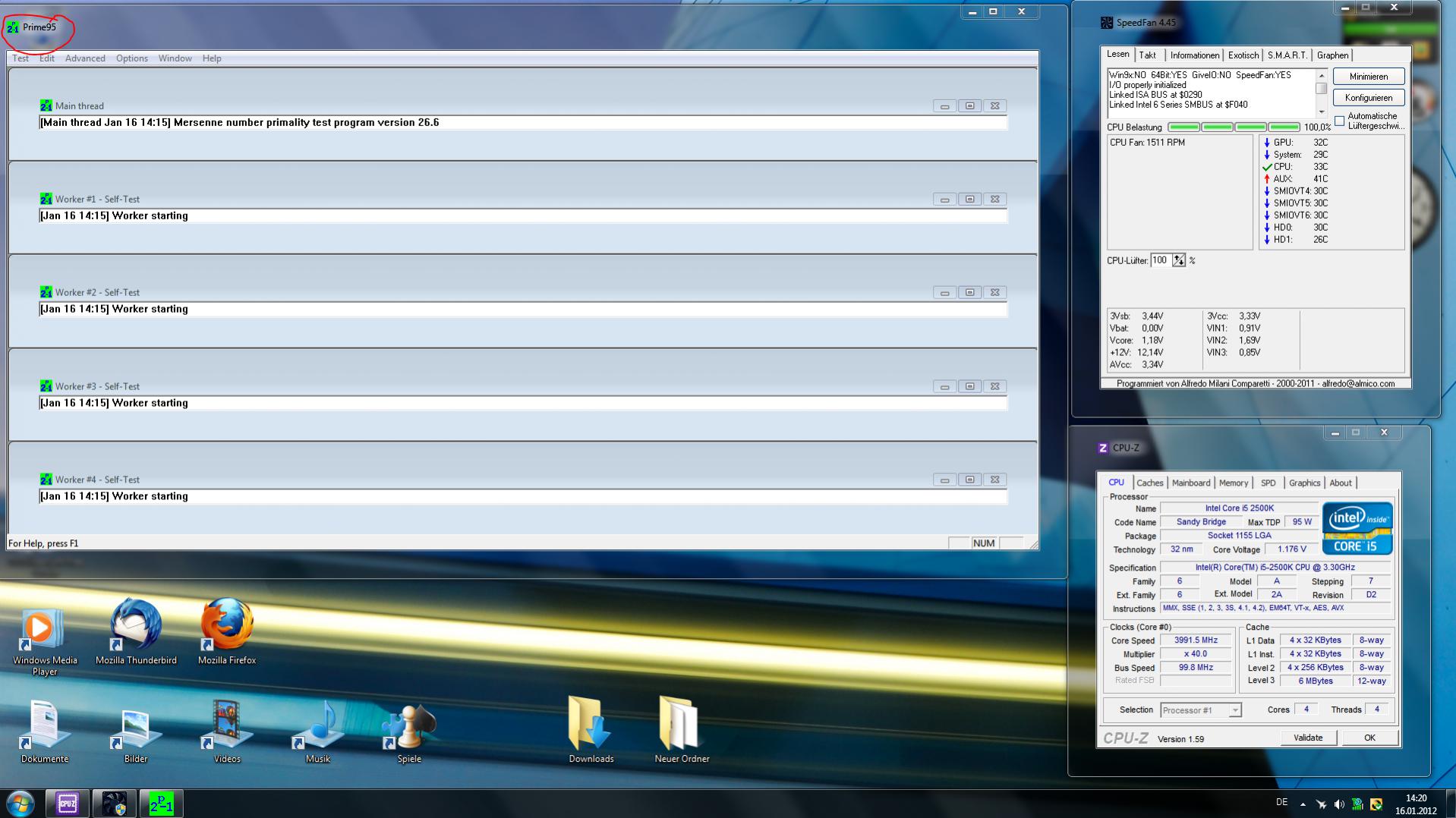Click the Prime95 title bar icon
Viewport: 1456px width, 818px height.
[13, 27]
